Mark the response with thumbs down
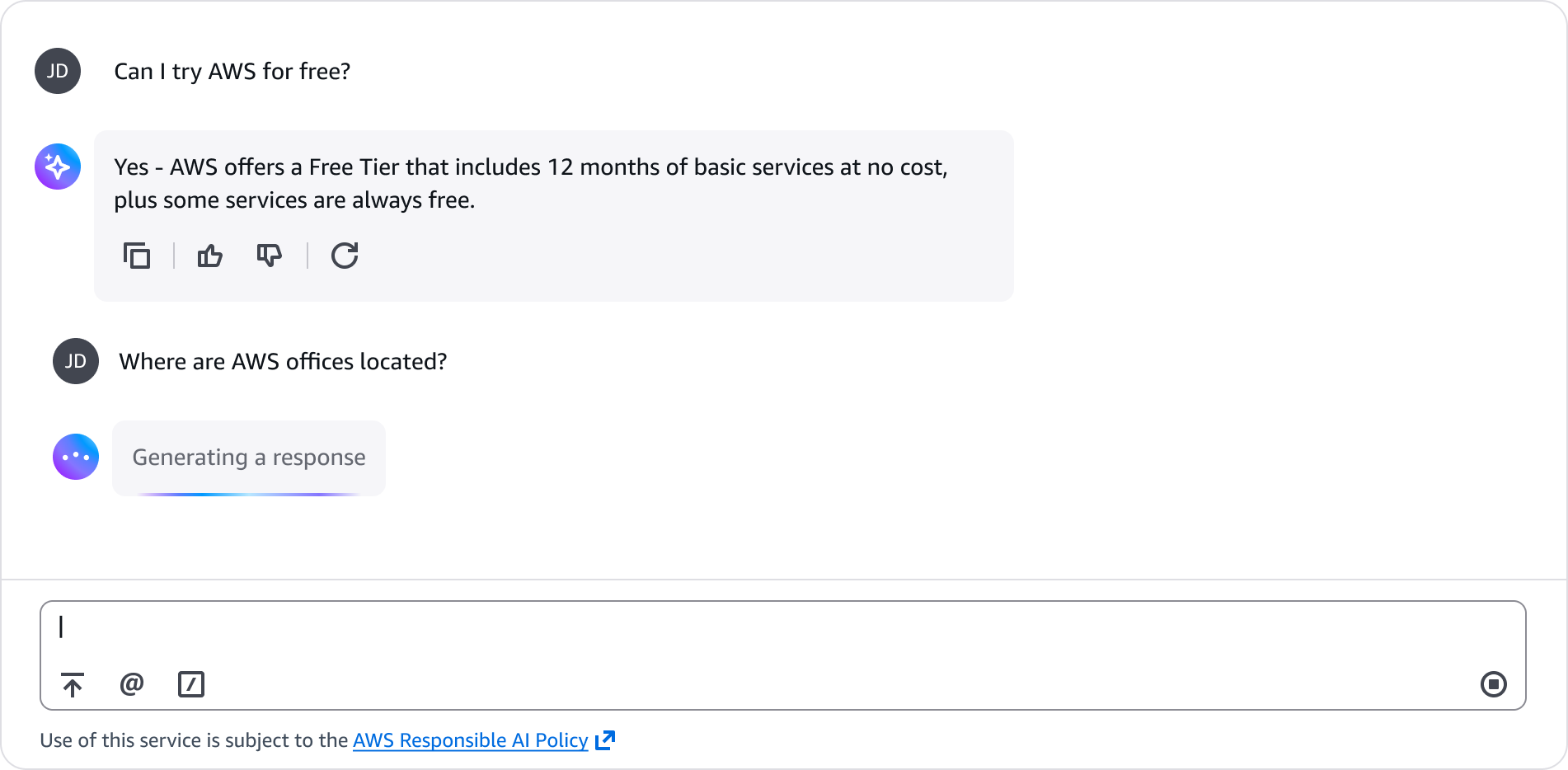 269,256
